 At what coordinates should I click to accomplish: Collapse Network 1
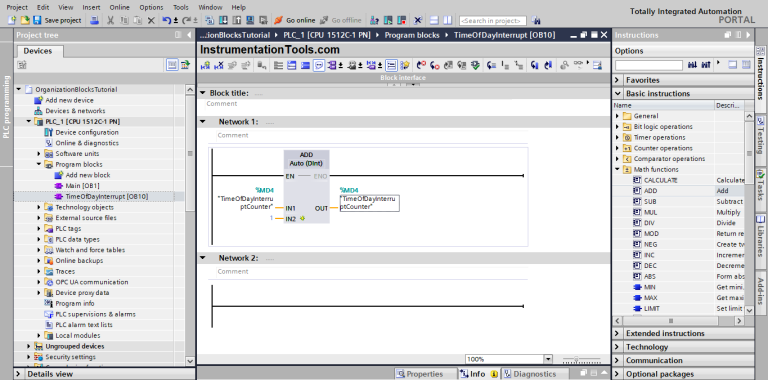pos(202,121)
